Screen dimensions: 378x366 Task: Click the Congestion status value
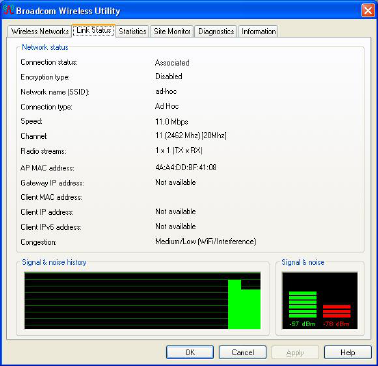[x=206, y=241]
